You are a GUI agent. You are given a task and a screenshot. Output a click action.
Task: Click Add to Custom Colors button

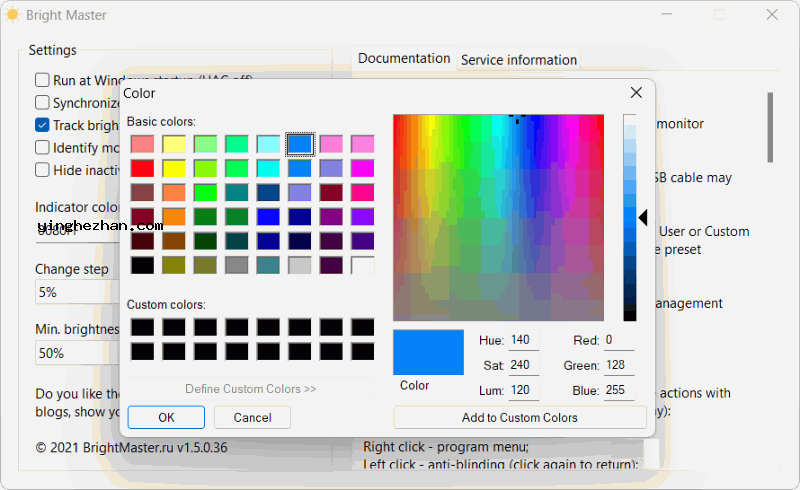click(520, 418)
